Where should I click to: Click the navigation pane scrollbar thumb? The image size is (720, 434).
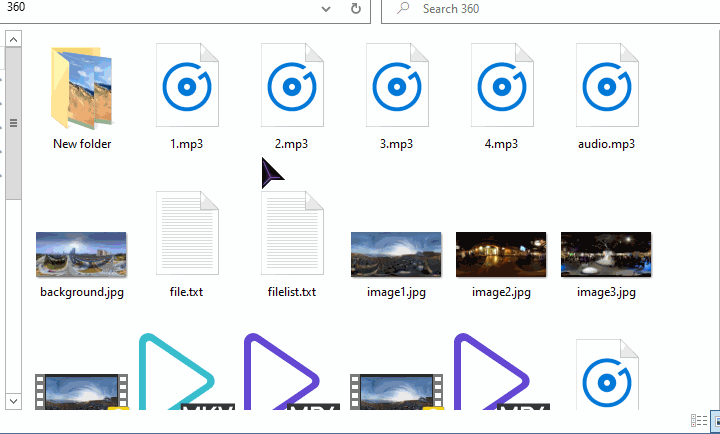click(13, 123)
